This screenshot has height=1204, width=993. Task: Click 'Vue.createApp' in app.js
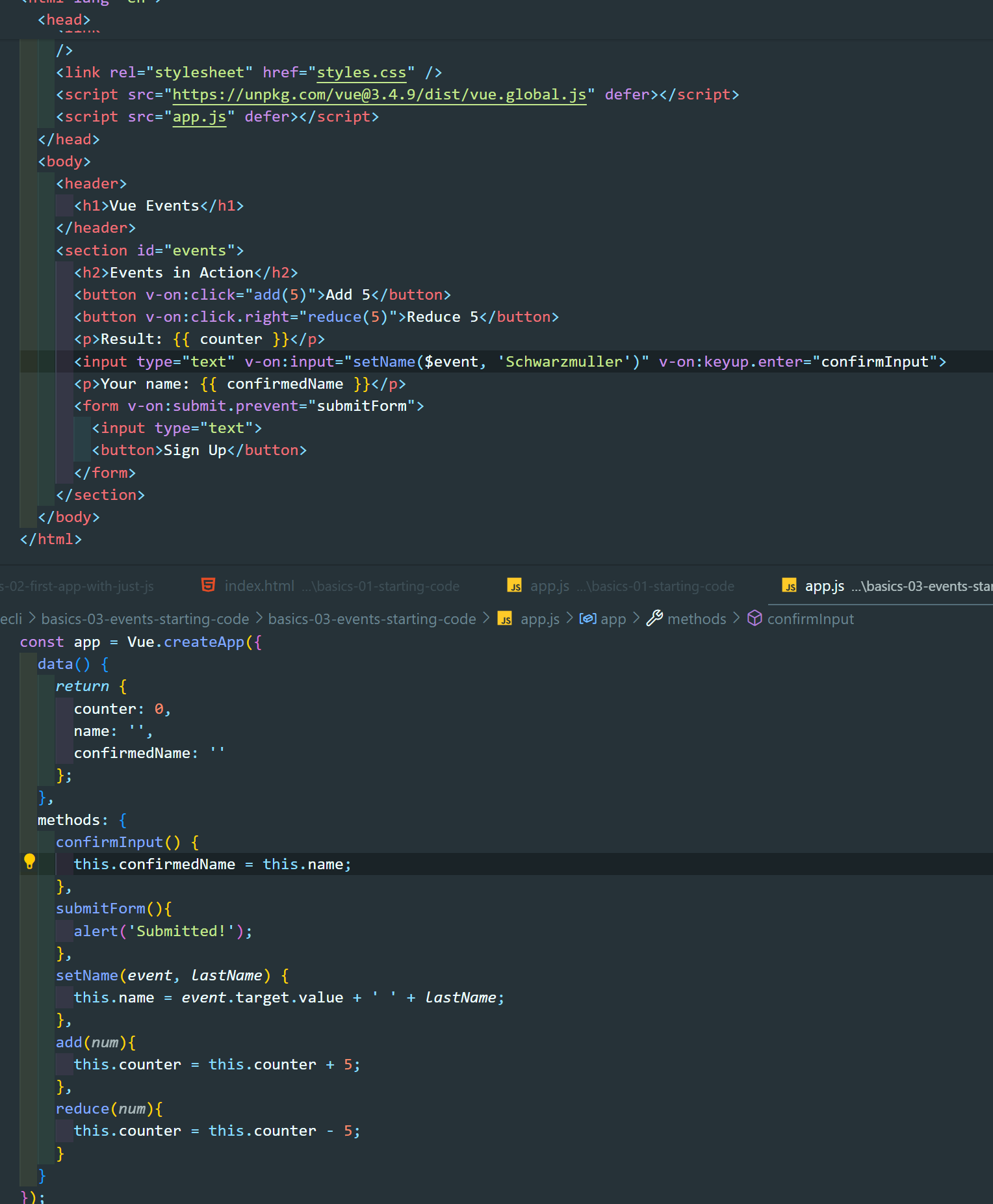coord(185,642)
